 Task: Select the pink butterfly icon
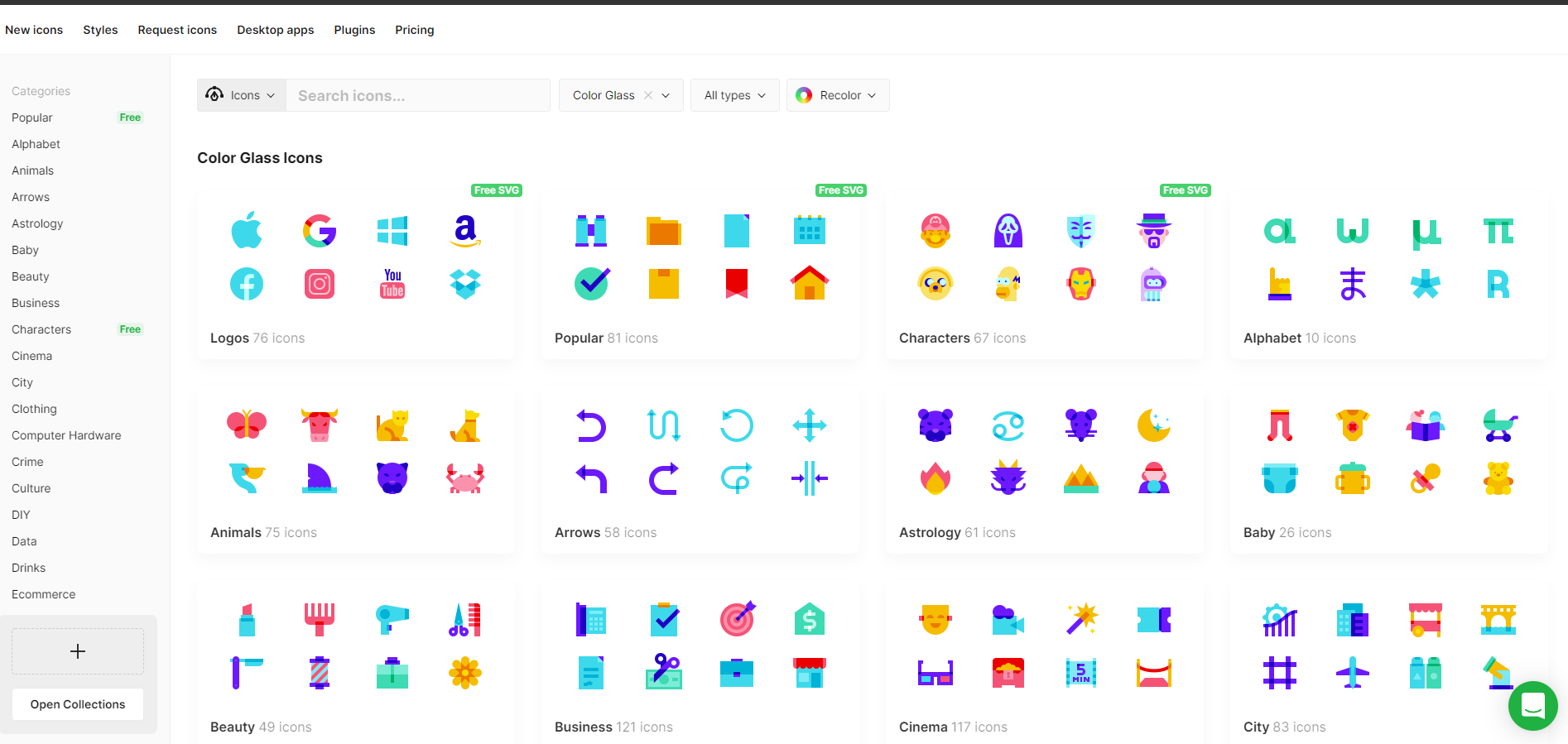tap(247, 425)
